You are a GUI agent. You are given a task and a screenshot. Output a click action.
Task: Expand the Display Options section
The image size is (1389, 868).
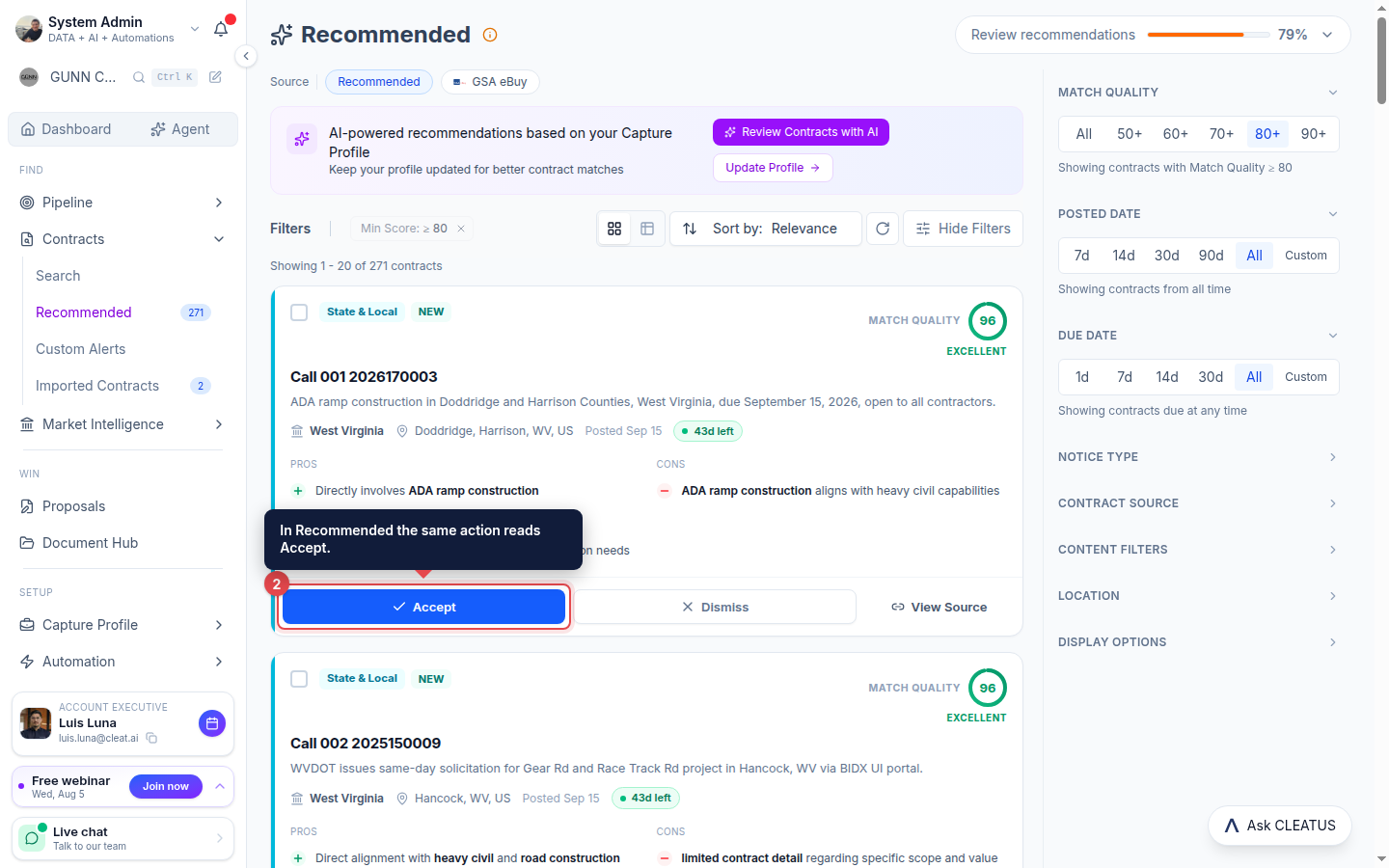coord(1198,642)
